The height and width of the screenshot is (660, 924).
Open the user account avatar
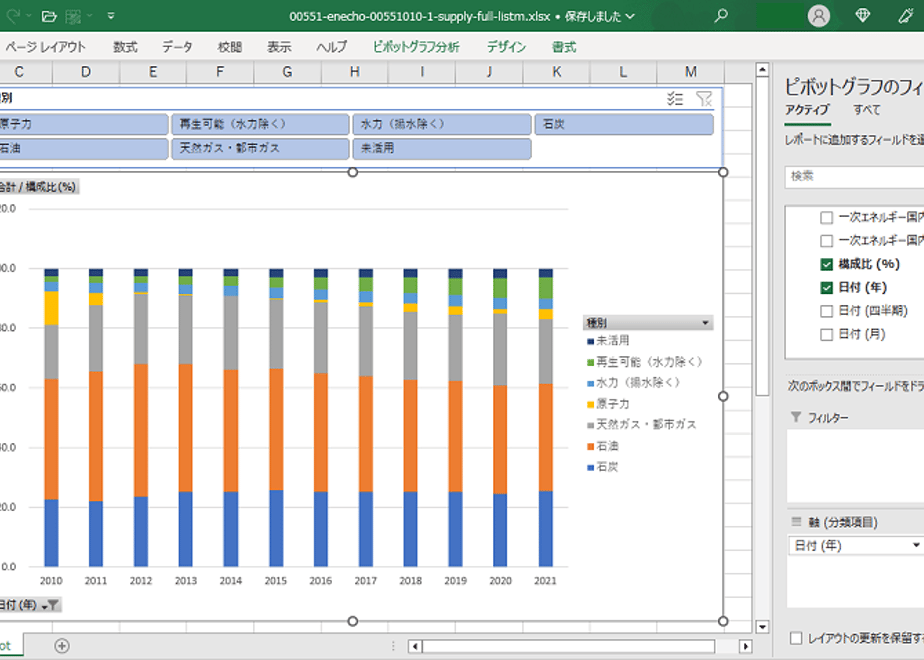pyautogui.click(x=819, y=16)
